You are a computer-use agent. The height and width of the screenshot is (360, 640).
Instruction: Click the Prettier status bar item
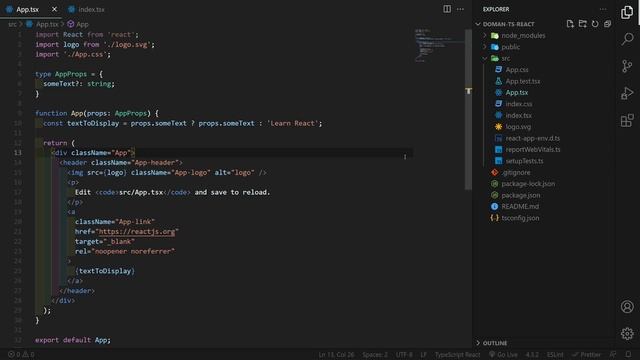pos(587,355)
